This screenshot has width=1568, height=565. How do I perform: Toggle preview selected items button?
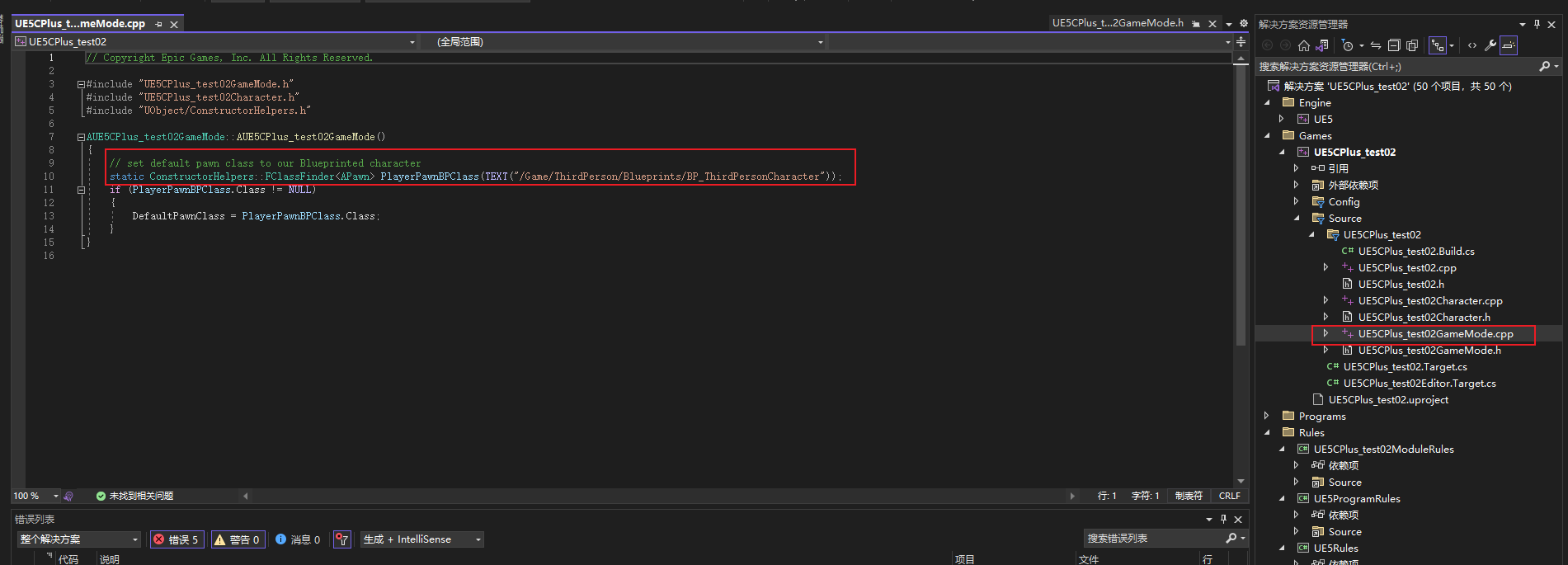(1509, 45)
